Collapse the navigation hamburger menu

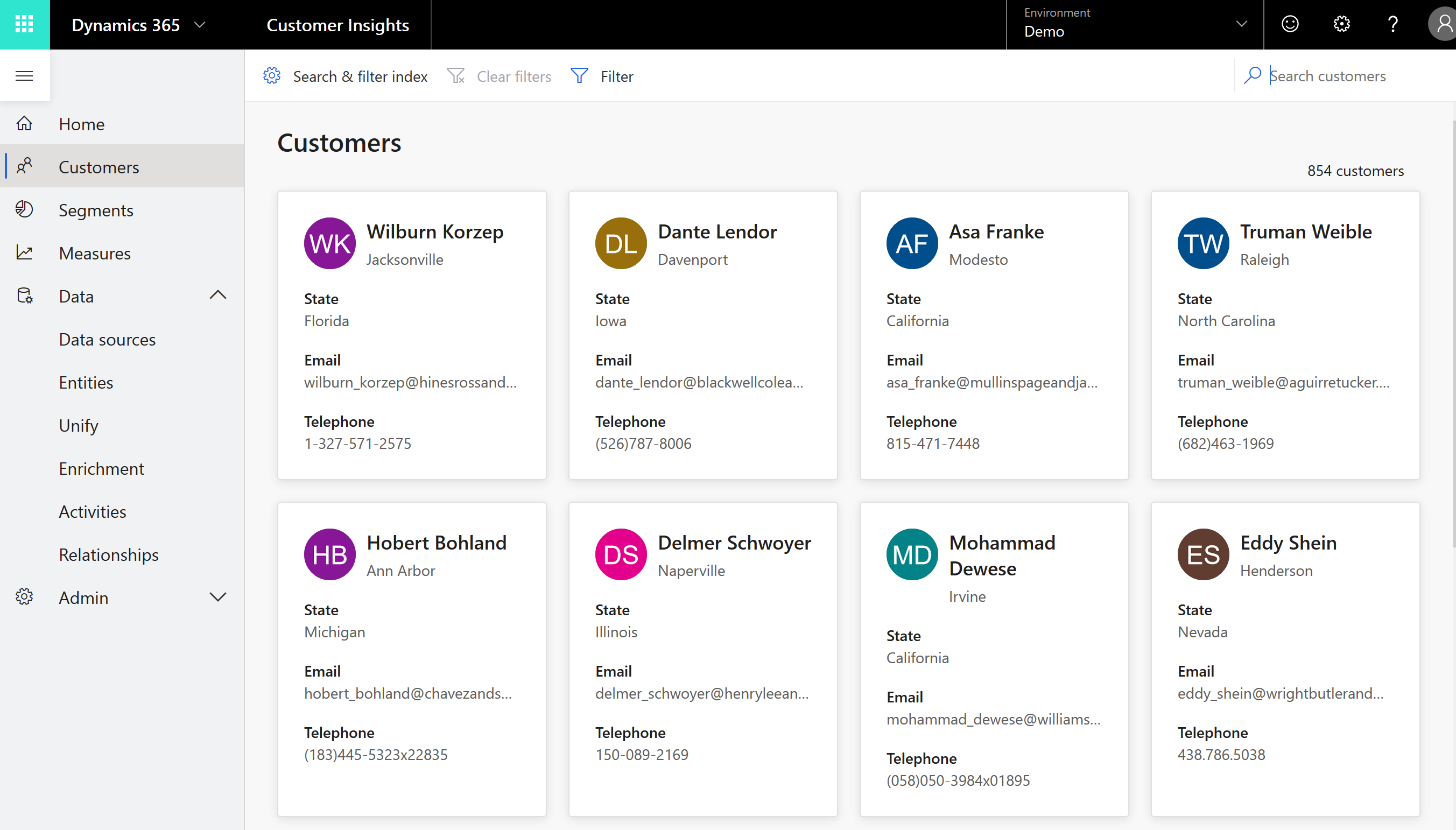click(x=25, y=76)
